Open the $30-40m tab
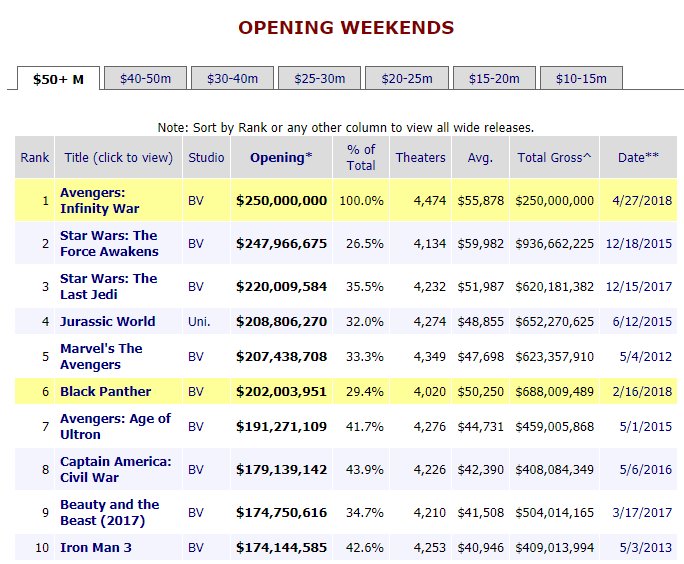684x564 pixels. (232, 78)
